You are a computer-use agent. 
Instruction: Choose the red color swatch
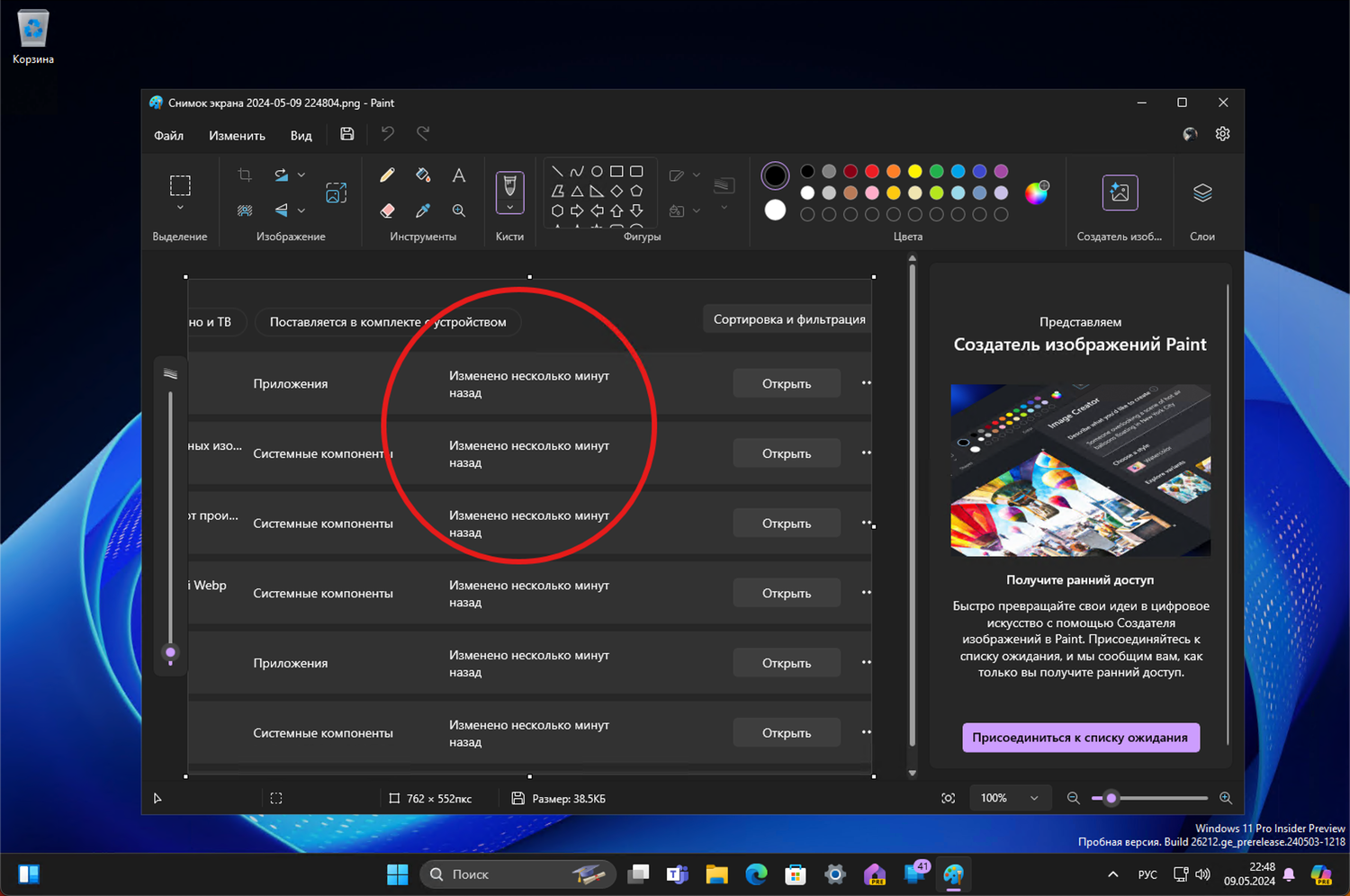(x=872, y=171)
